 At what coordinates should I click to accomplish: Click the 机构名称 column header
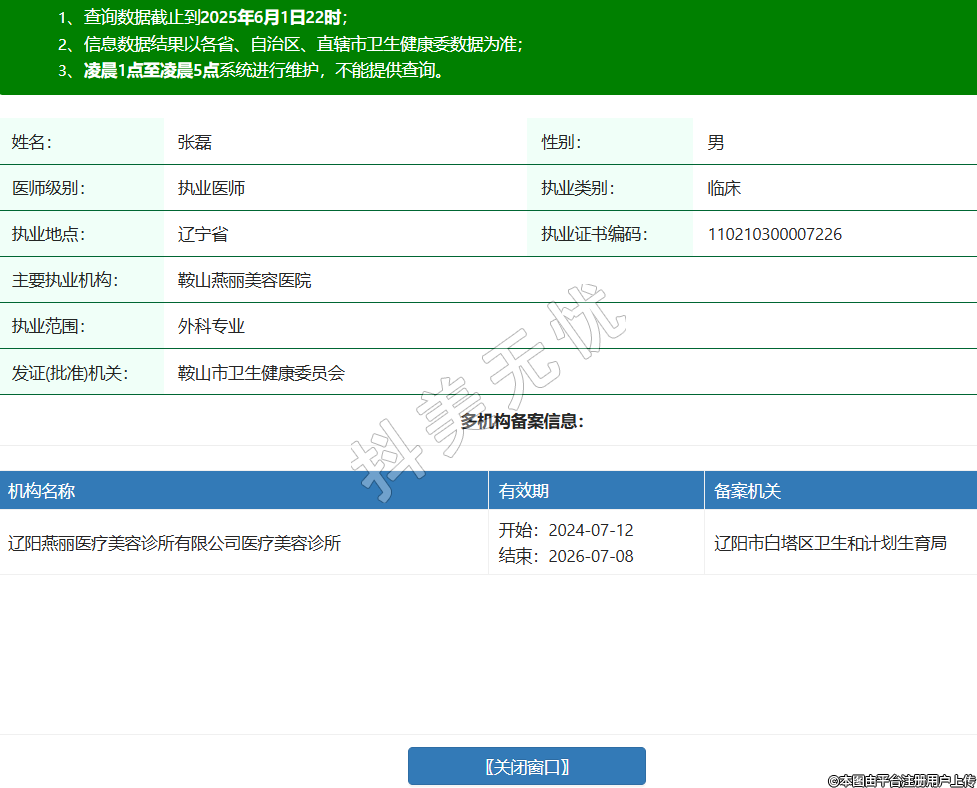click(42, 491)
